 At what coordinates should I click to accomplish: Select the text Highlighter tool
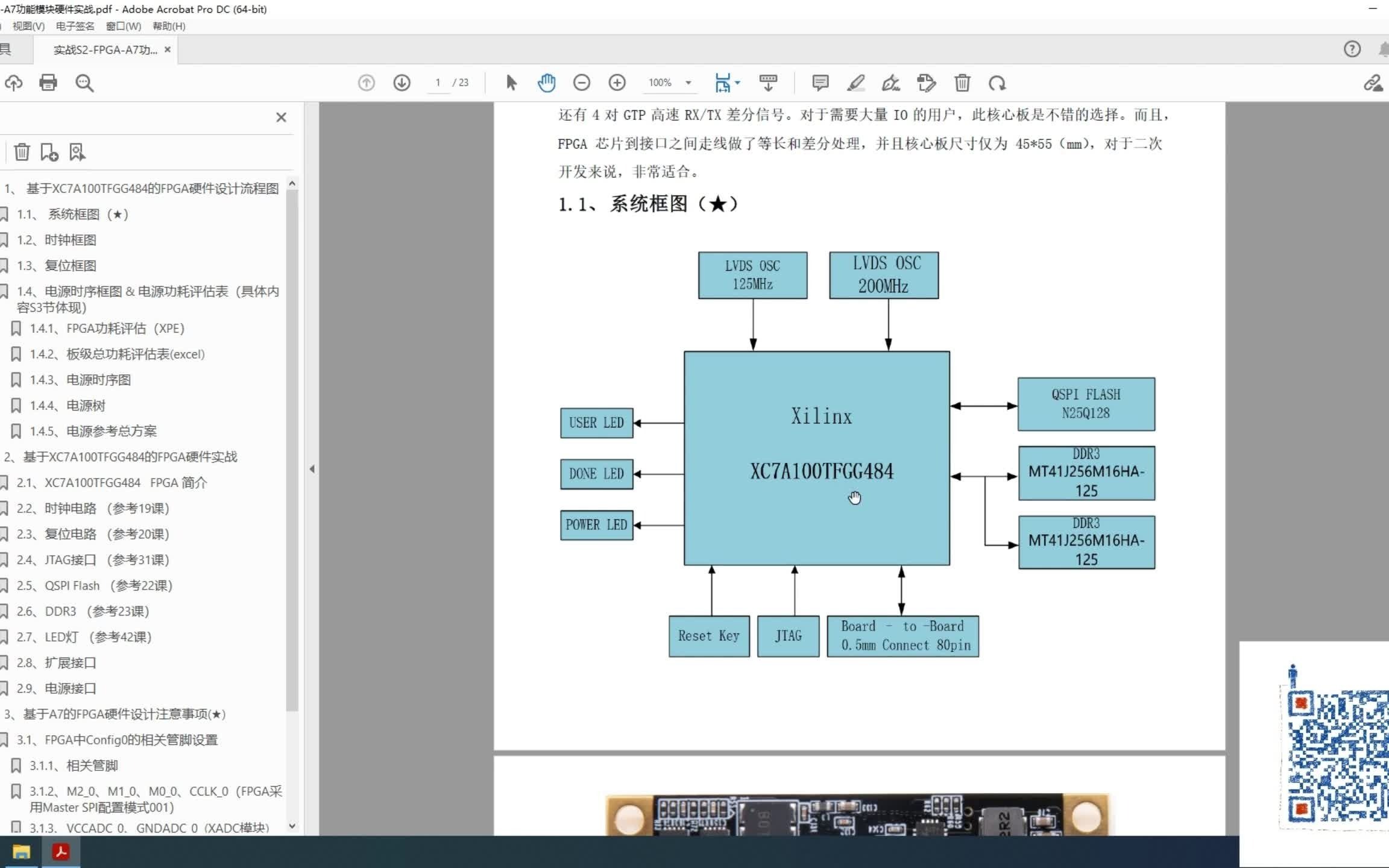855,83
